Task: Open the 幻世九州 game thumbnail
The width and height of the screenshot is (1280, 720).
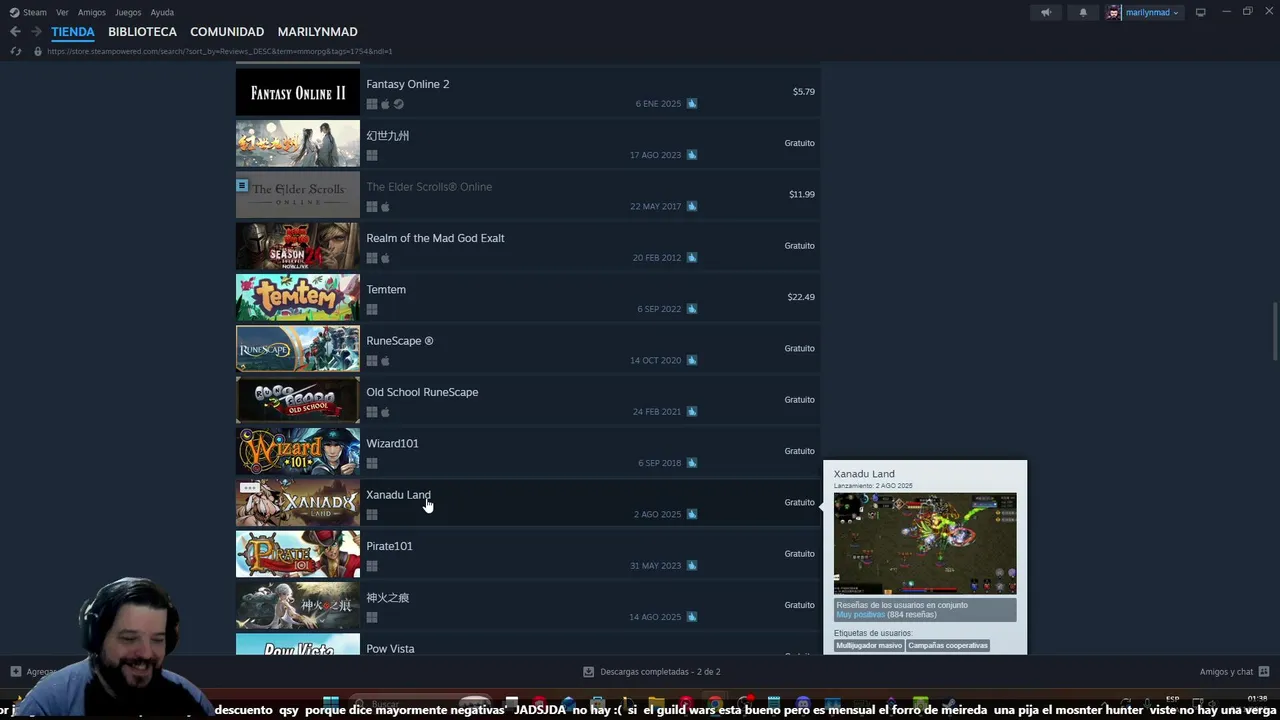Action: coord(298,144)
